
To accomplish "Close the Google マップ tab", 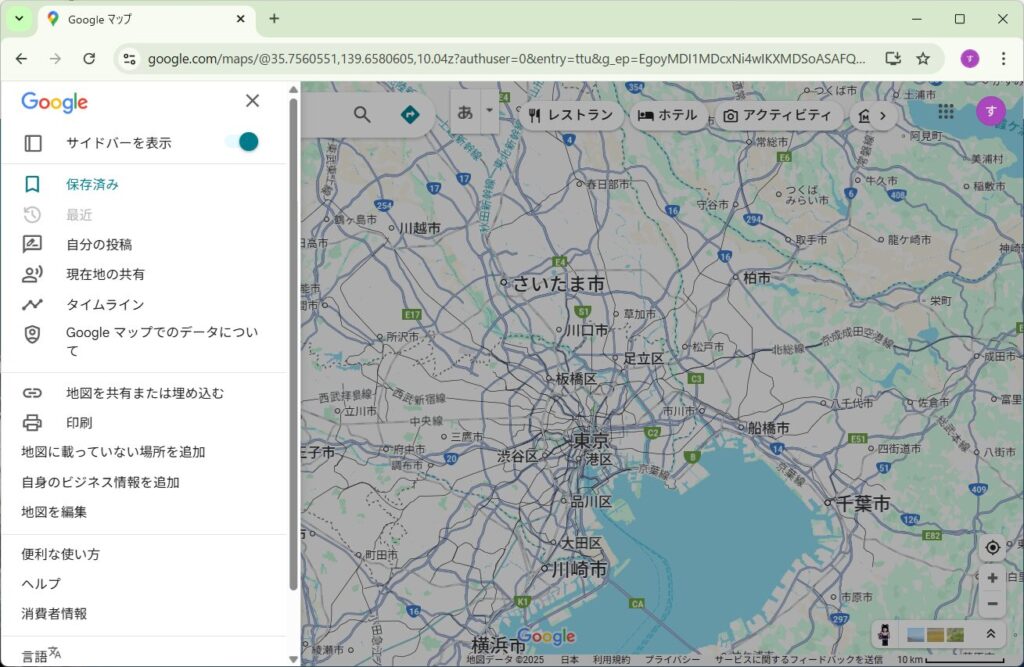I will click(x=240, y=19).
